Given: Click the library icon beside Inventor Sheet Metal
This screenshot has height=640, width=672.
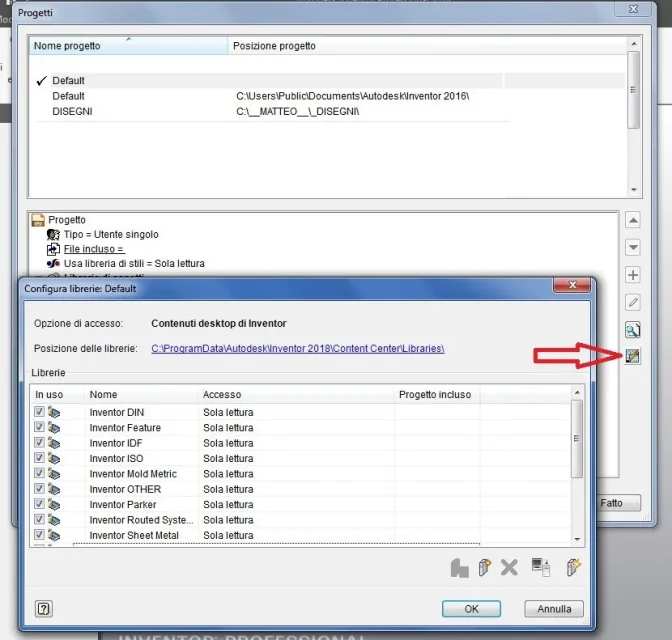Looking at the screenshot, I should [54, 535].
